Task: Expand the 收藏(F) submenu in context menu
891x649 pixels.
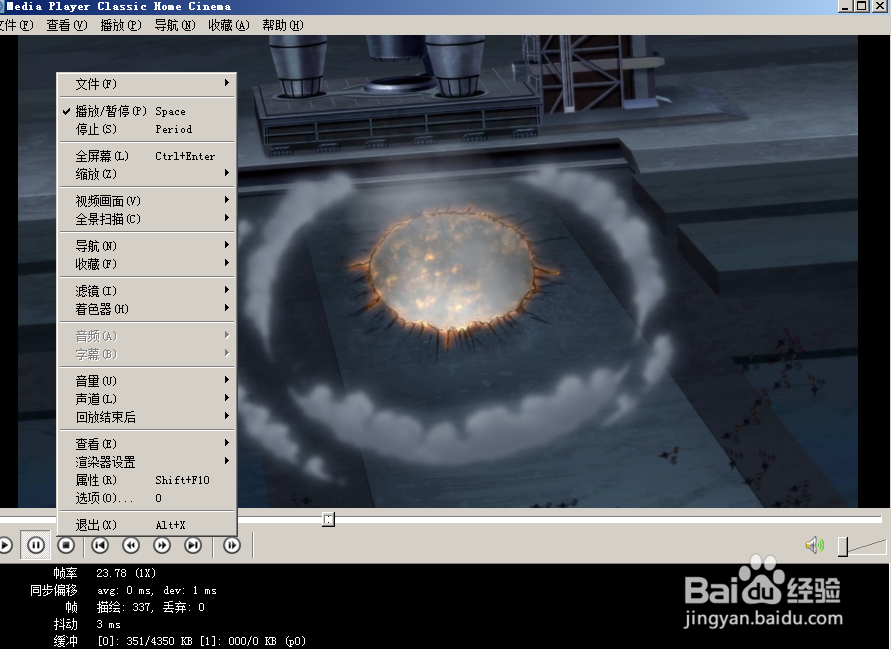Action: pos(147,264)
